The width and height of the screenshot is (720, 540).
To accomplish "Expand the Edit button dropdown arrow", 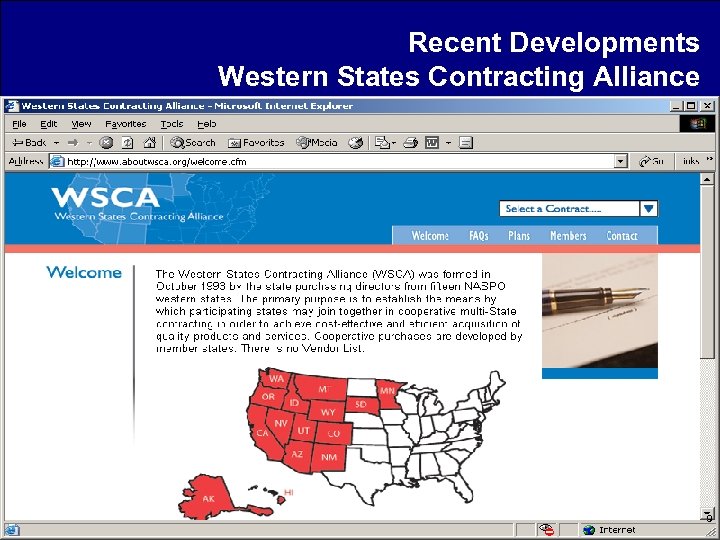I will pos(448,143).
